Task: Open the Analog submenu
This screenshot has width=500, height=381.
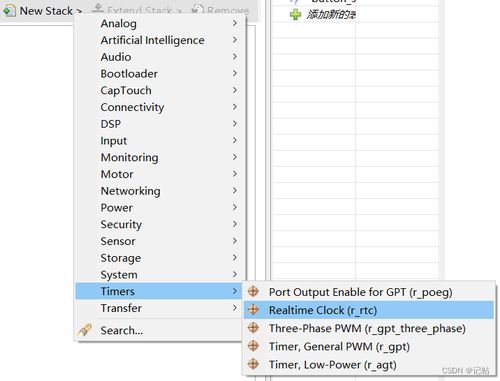Action: 160,23
